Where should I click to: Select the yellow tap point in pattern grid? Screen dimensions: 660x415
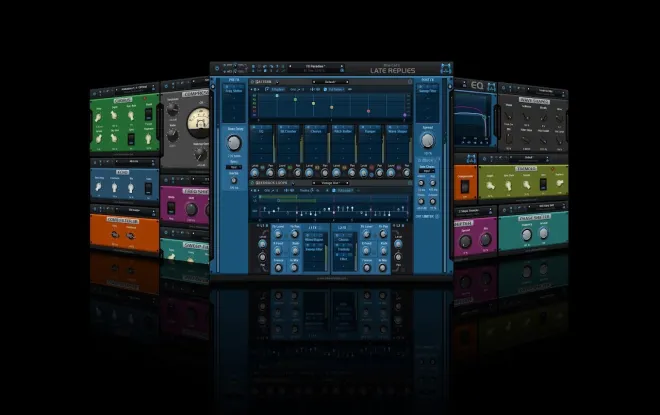point(314,104)
